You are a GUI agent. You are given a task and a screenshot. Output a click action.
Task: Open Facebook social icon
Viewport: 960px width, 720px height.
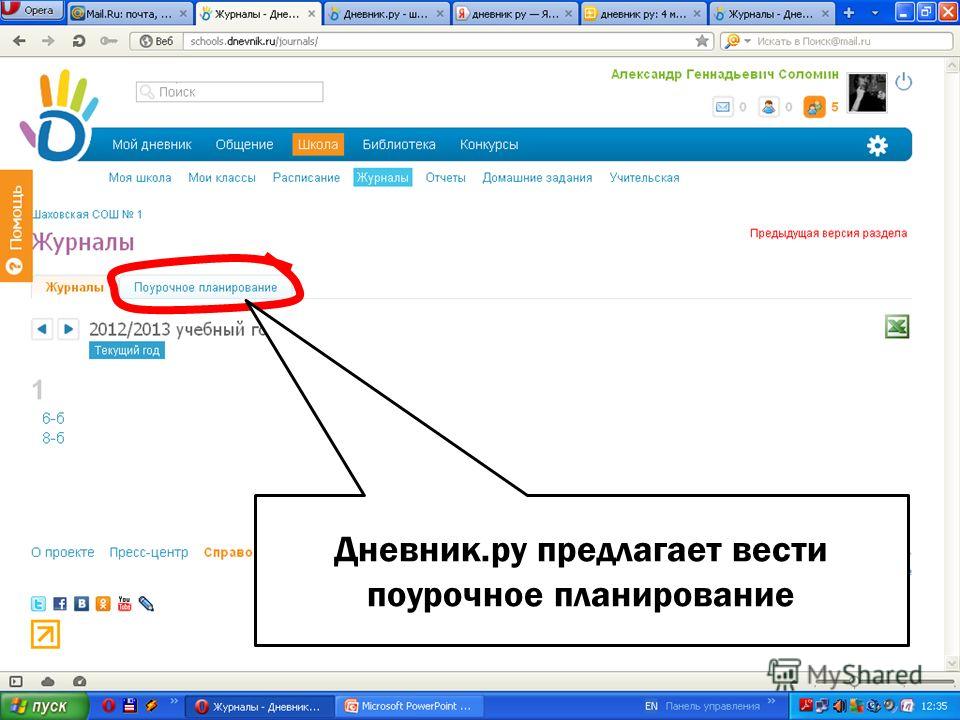60,604
